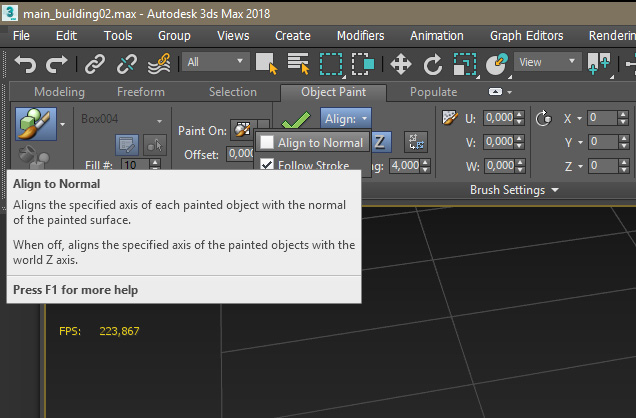Expand the Brush Settings panel arrow
The image size is (636, 418).
[x=555, y=190]
